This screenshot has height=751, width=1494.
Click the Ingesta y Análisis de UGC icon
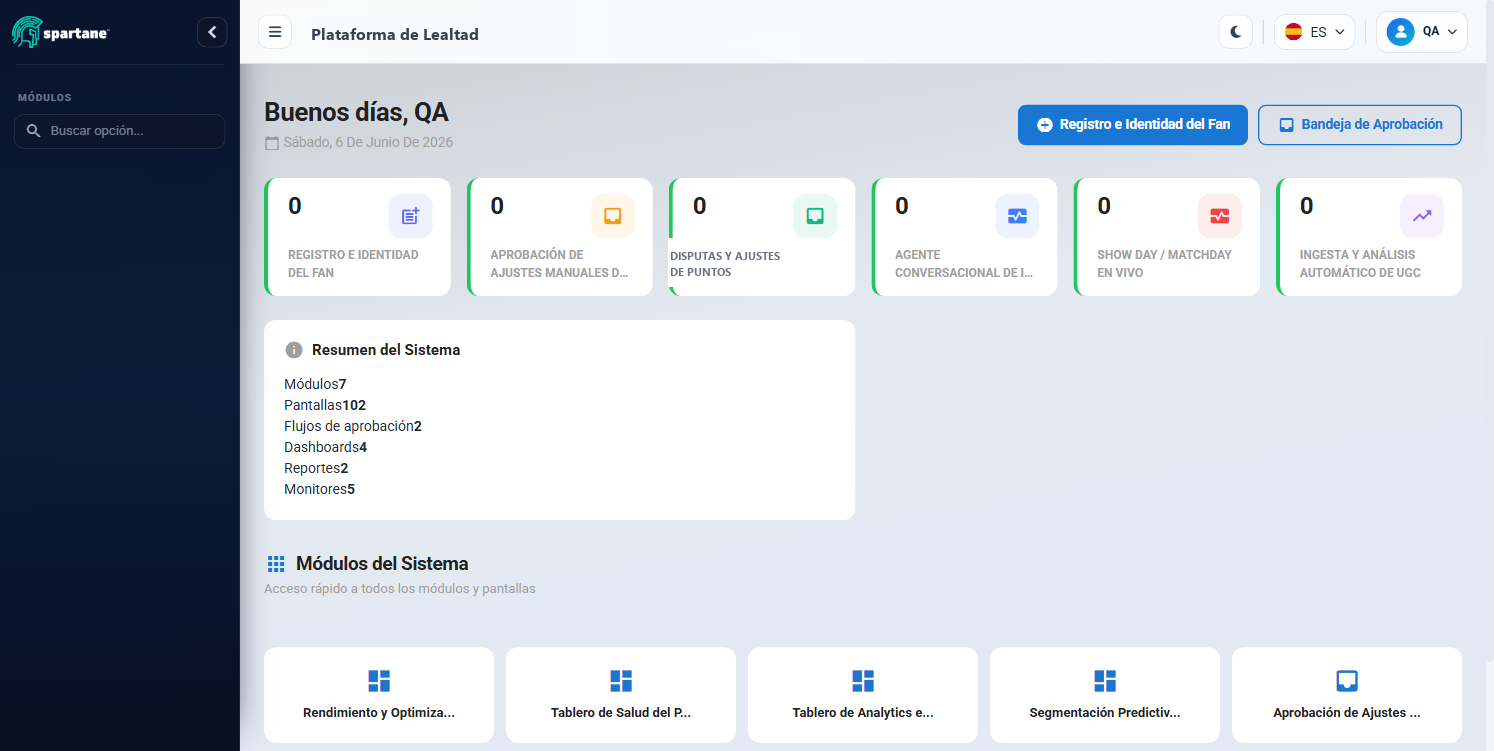pyautogui.click(x=1422, y=216)
